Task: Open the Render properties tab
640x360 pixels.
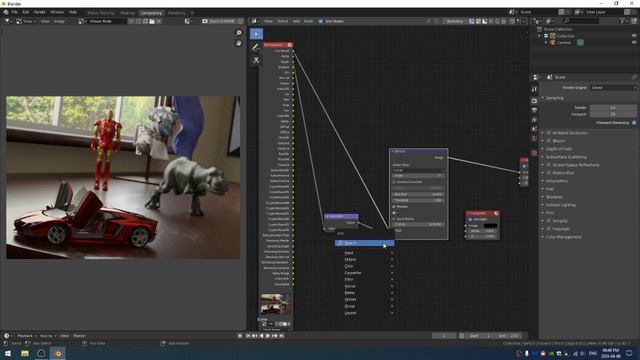Action: coord(534,100)
